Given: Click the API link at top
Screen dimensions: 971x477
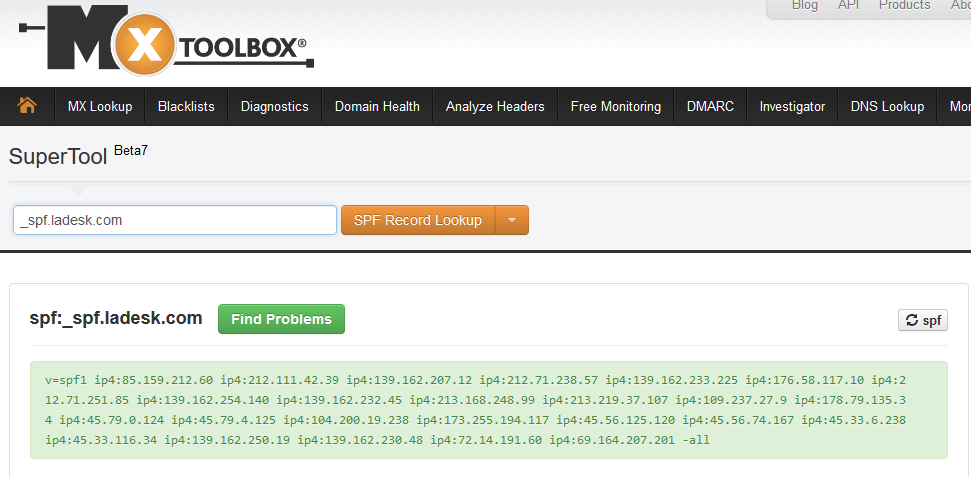Looking at the screenshot, I should [848, 6].
